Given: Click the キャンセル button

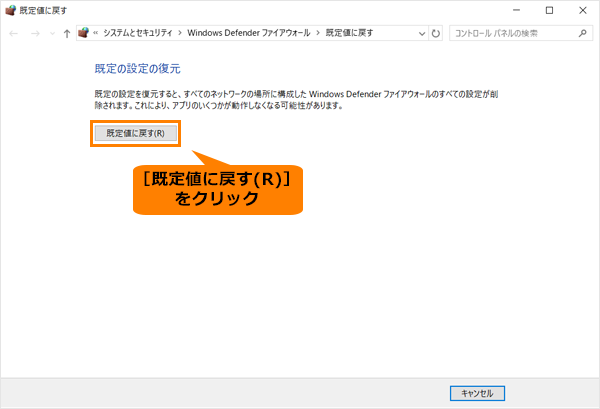Looking at the screenshot, I should [x=477, y=393].
